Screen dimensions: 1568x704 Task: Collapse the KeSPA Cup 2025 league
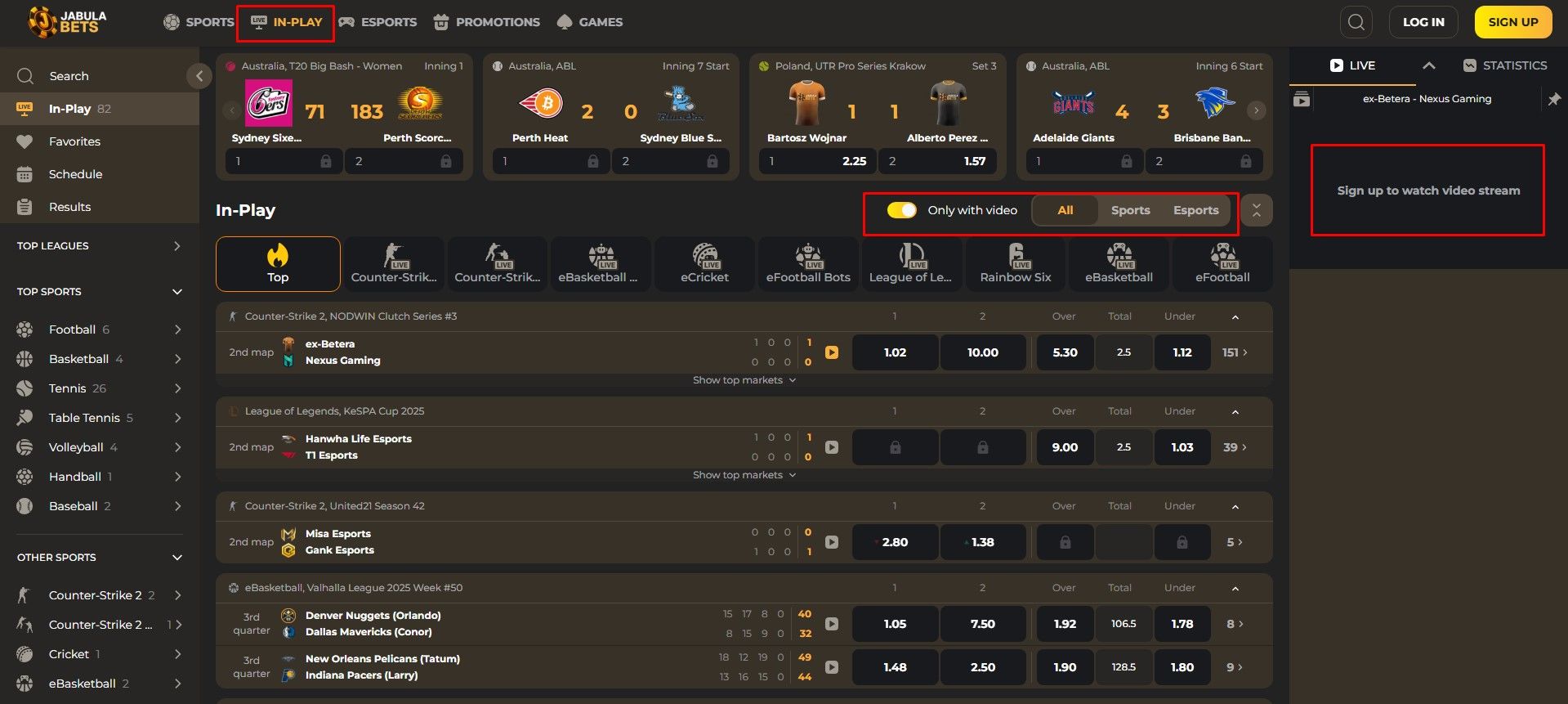(1235, 411)
